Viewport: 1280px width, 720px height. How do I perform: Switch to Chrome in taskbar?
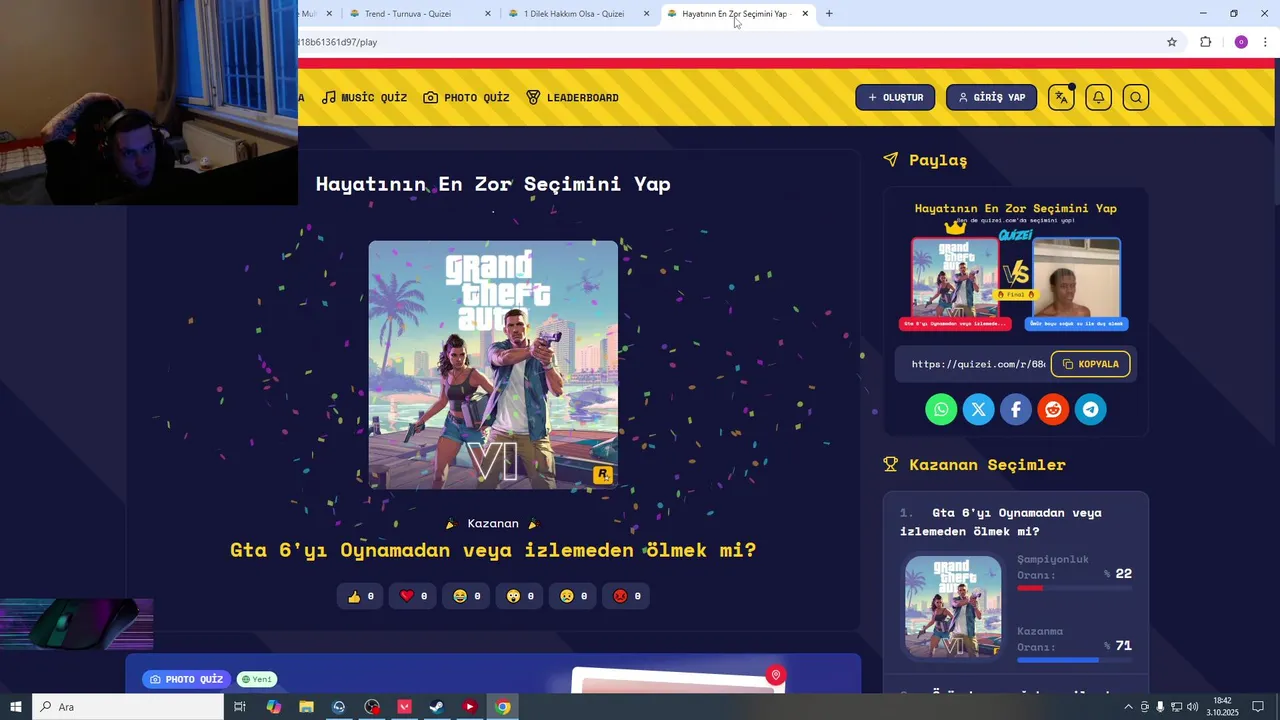(x=503, y=707)
